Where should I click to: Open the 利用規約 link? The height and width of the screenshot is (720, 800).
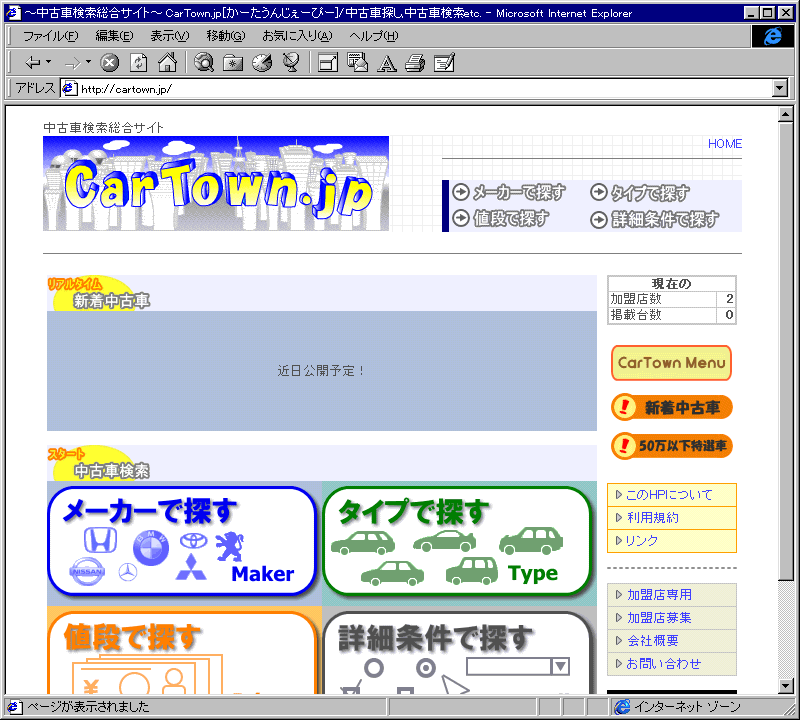(x=653, y=517)
